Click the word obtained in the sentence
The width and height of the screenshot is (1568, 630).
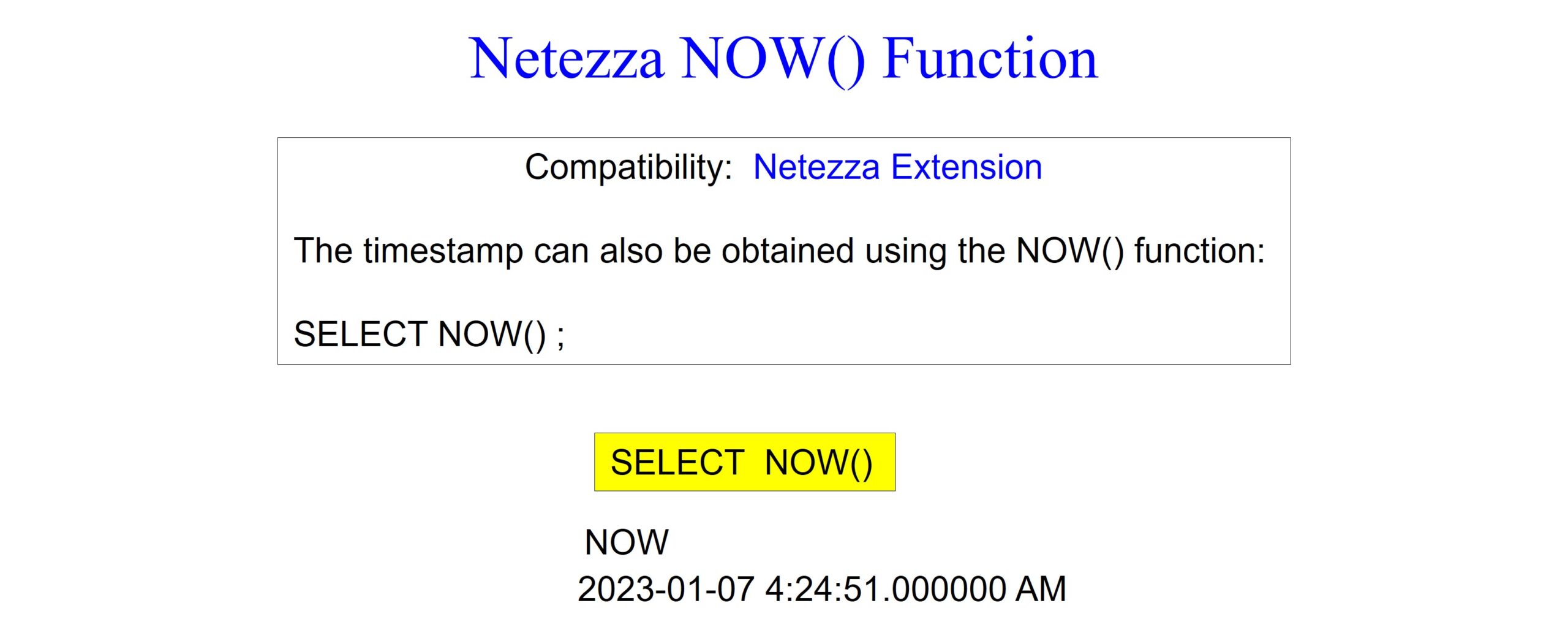coord(788,251)
